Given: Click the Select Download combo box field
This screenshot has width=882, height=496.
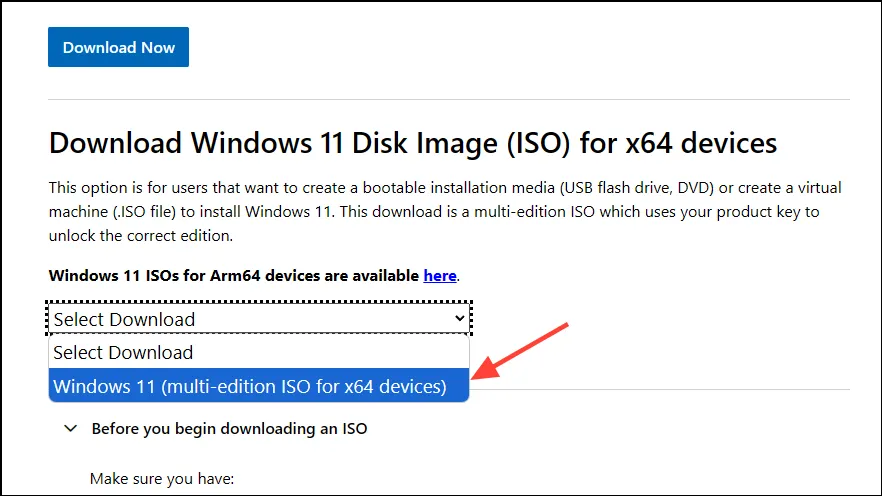Looking at the screenshot, I should (259, 319).
